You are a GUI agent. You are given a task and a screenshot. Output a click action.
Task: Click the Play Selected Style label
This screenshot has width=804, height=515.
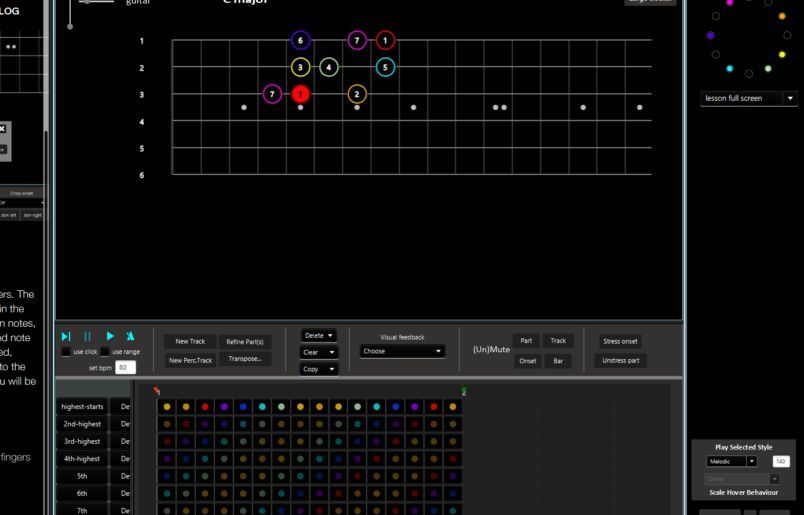[x=743, y=447]
